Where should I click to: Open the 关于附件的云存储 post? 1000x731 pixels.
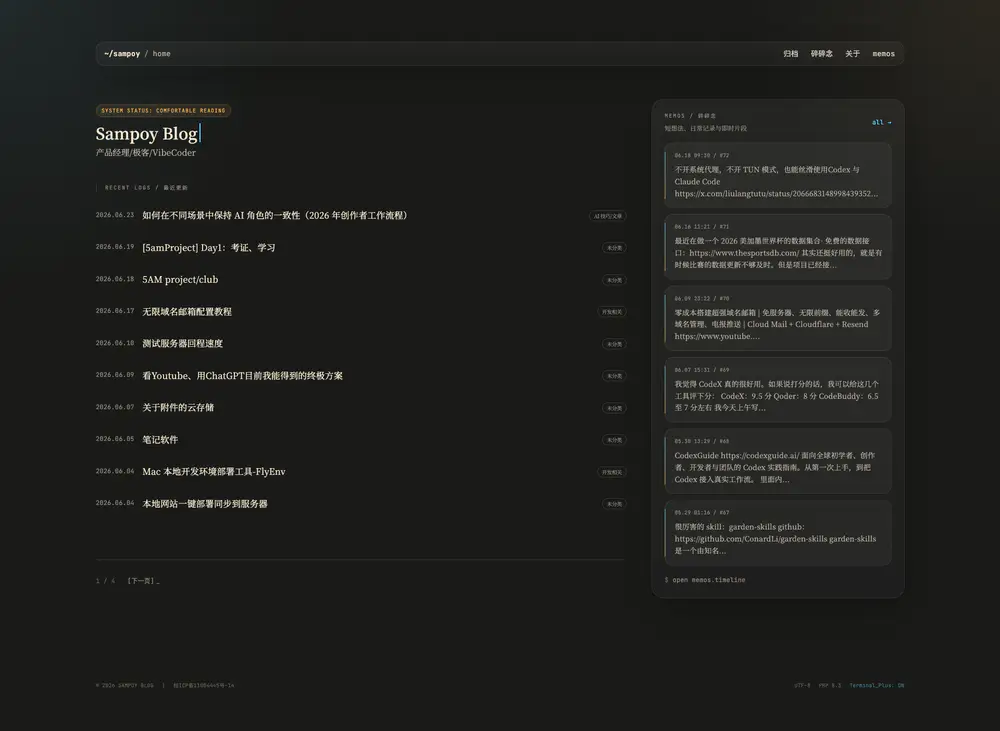[x=178, y=408]
